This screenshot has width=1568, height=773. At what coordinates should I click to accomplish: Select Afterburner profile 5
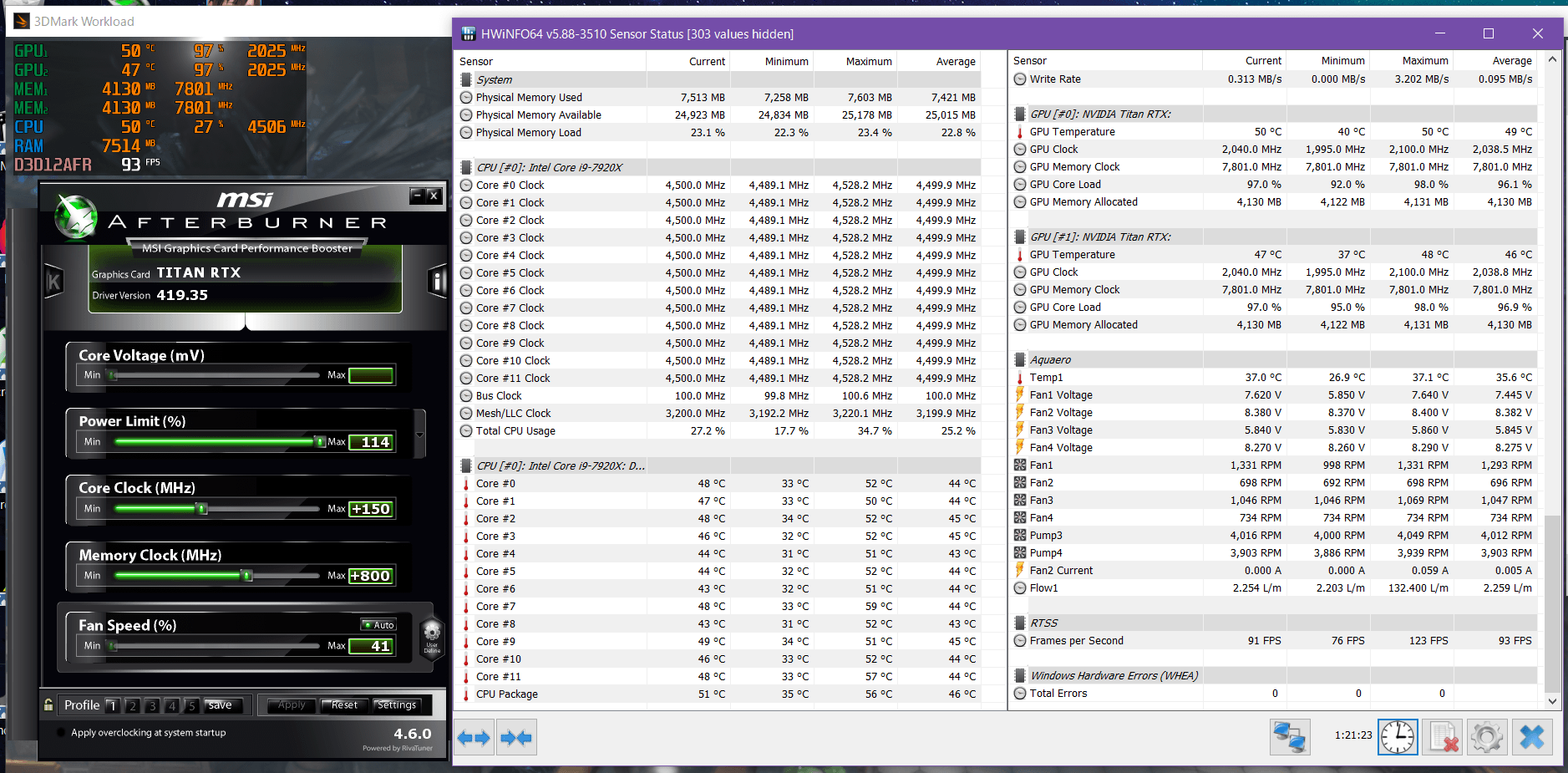click(191, 706)
